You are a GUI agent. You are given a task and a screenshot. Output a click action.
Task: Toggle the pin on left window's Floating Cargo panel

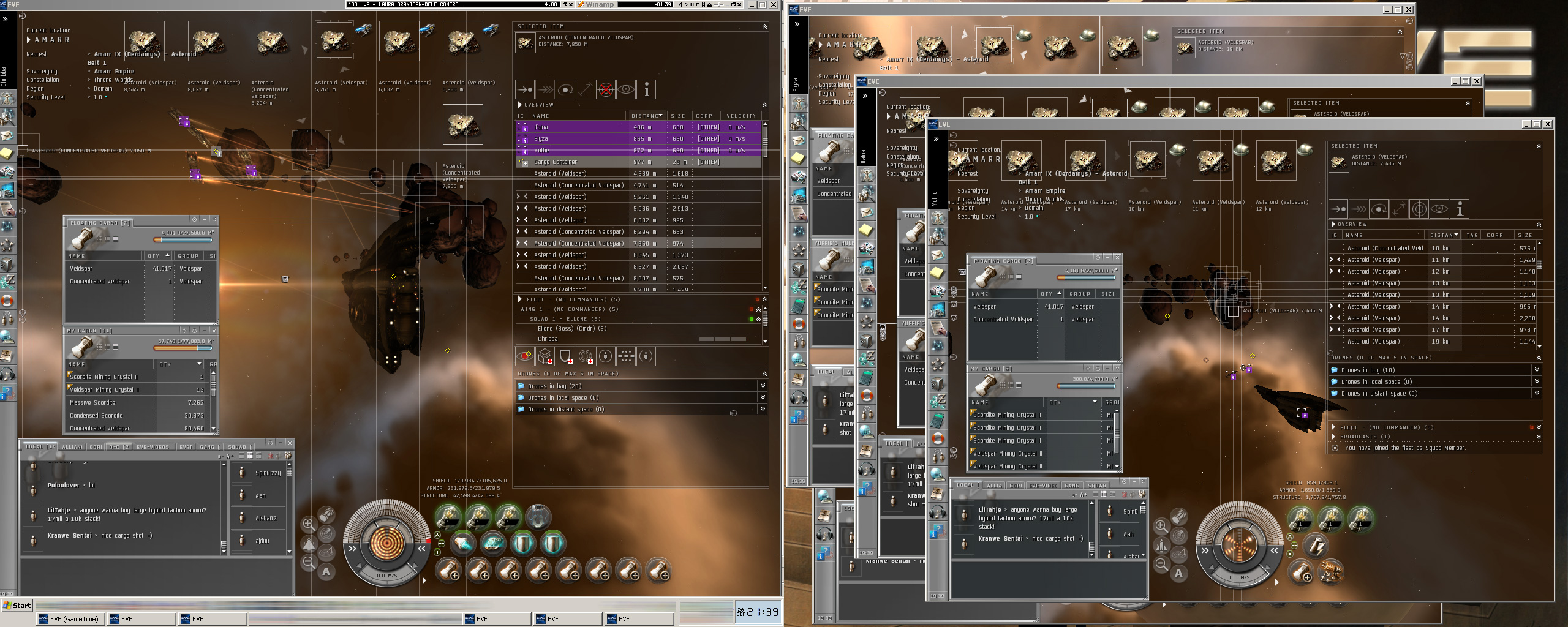tap(194, 219)
